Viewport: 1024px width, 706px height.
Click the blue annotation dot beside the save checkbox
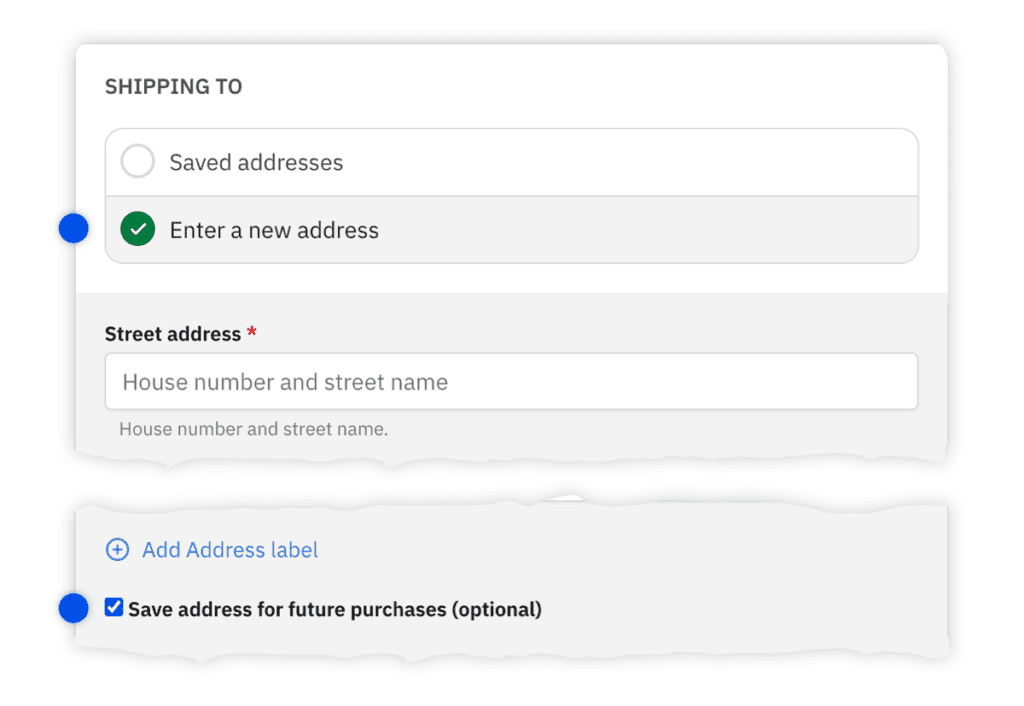click(x=73, y=608)
